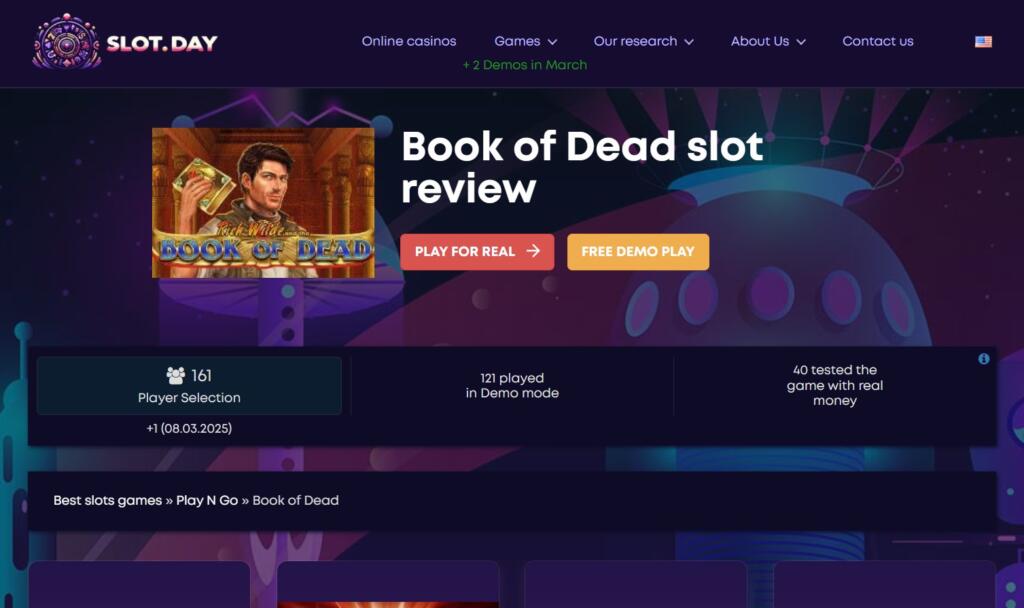Select the 121 played in Demo mode stat
This screenshot has height=608, width=1024.
coord(512,385)
